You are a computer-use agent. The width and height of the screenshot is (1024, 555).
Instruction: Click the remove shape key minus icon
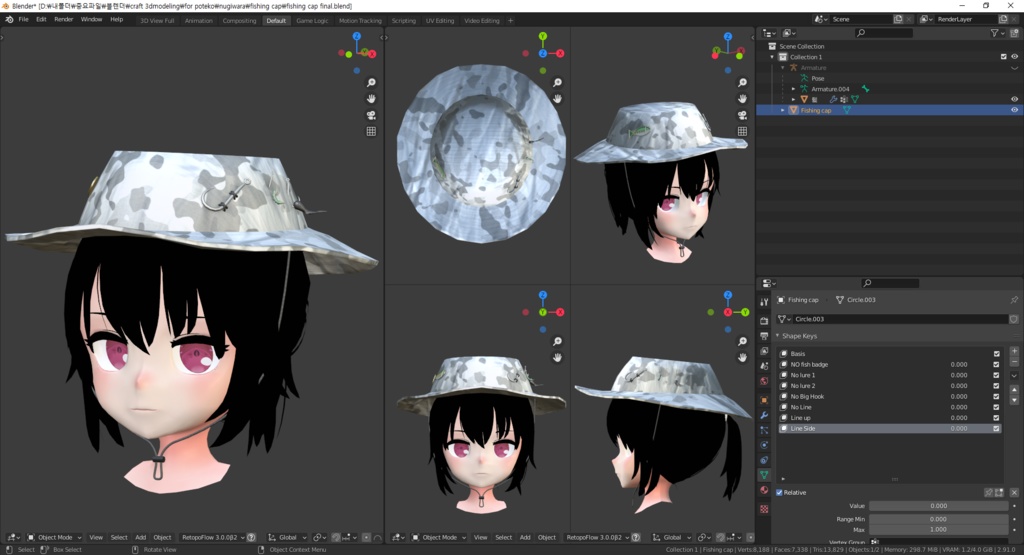pyautogui.click(x=1014, y=361)
